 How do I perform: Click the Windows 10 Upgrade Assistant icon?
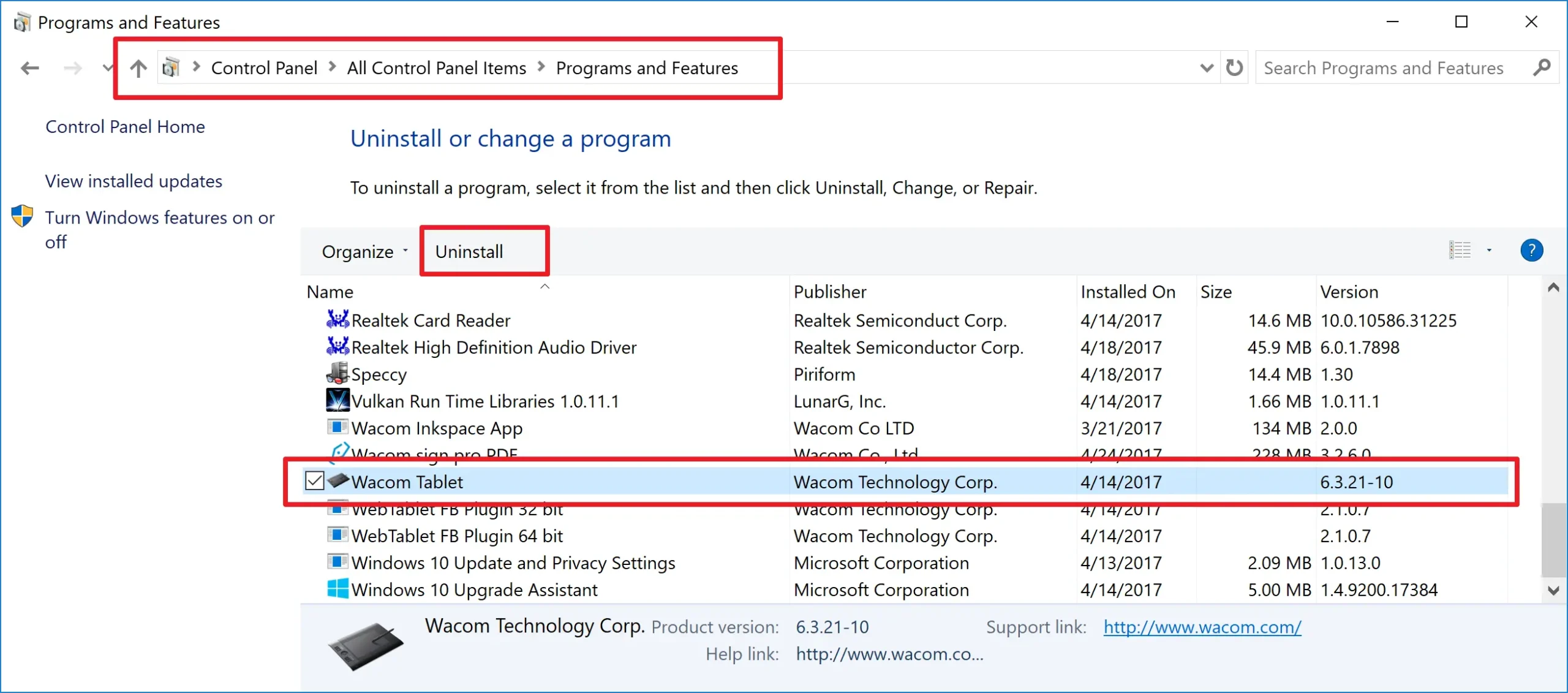(x=338, y=591)
